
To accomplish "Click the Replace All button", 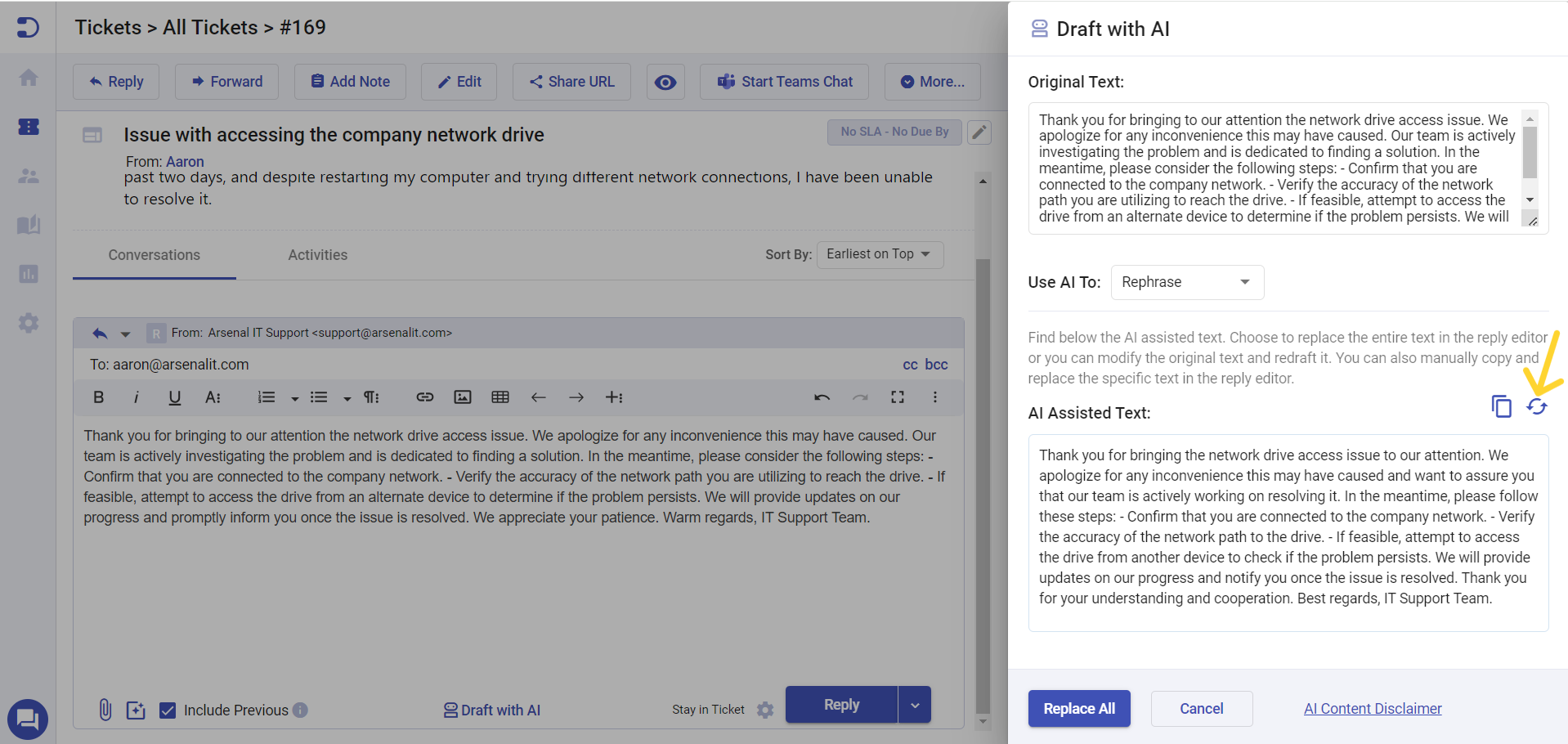I will coord(1079,709).
